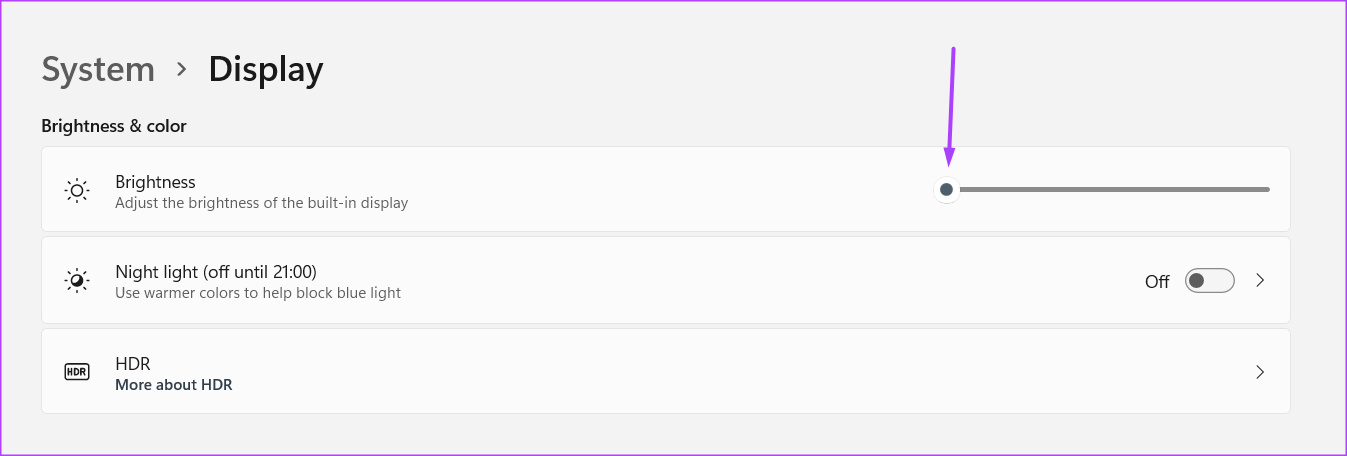Click 'Adjust the brightness' description text
1347x456 pixels.
click(262, 203)
